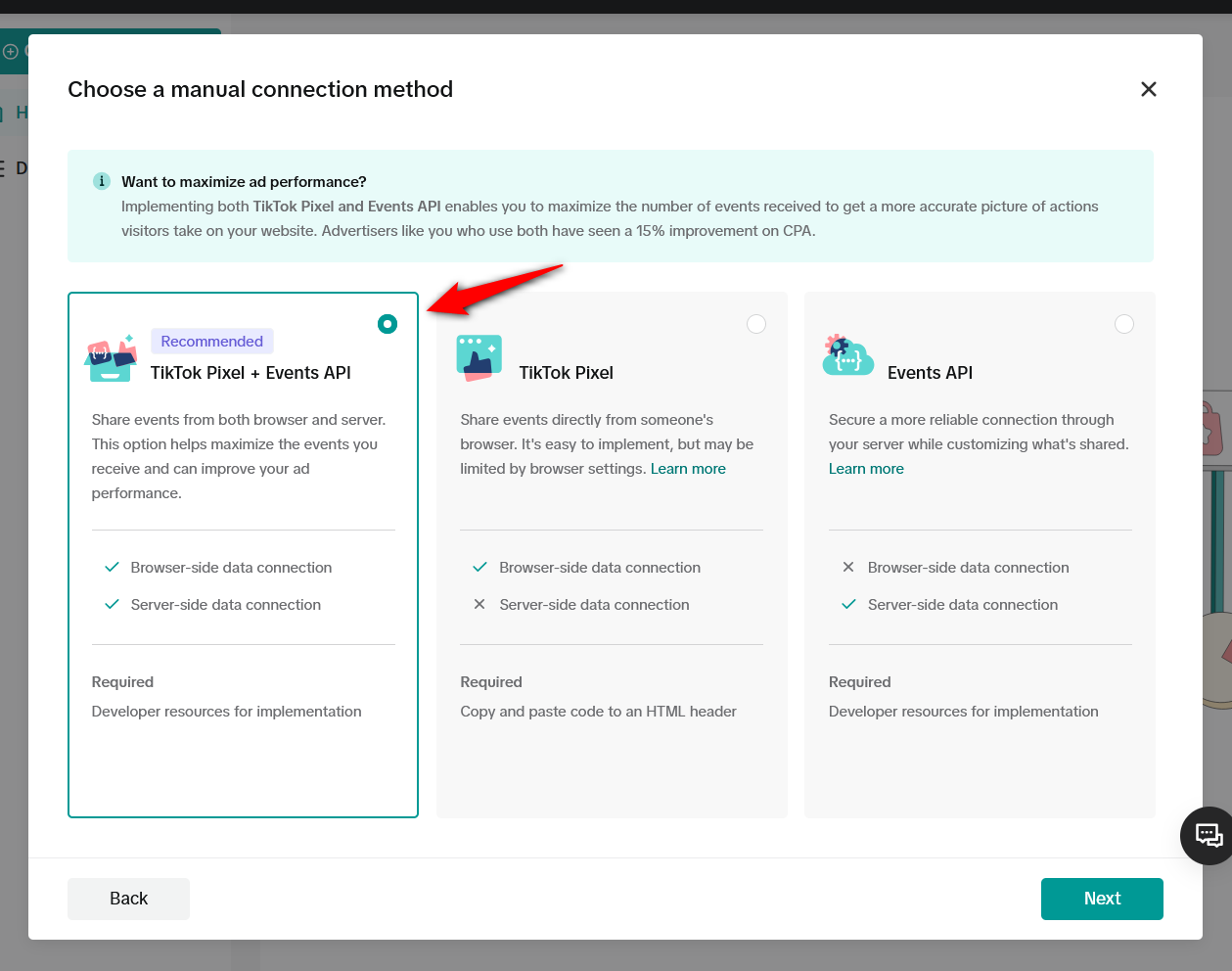Viewport: 1232px width, 971px height.
Task: Click Browser-side data connection in Events API card
Action: tap(968, 568)
